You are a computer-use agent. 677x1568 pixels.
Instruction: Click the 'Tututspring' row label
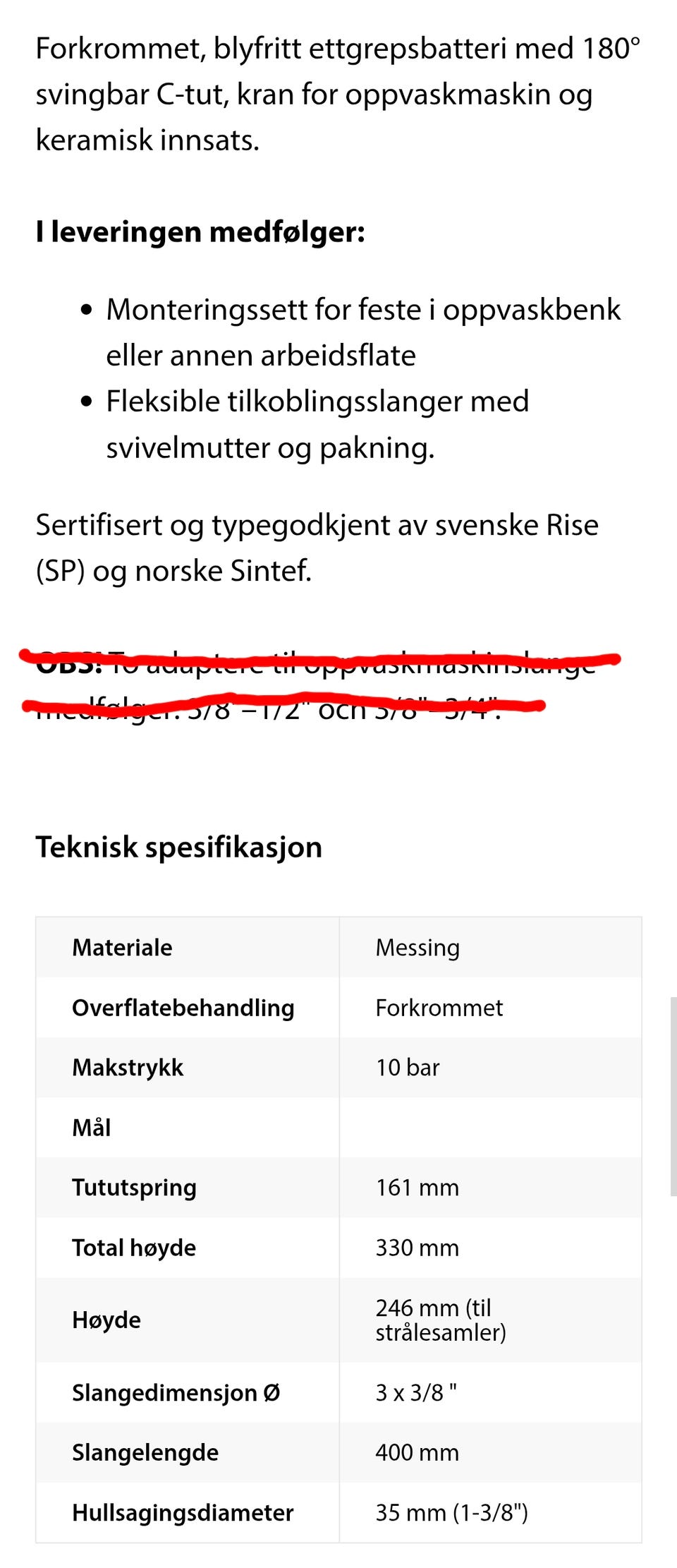coord(134,1187)
